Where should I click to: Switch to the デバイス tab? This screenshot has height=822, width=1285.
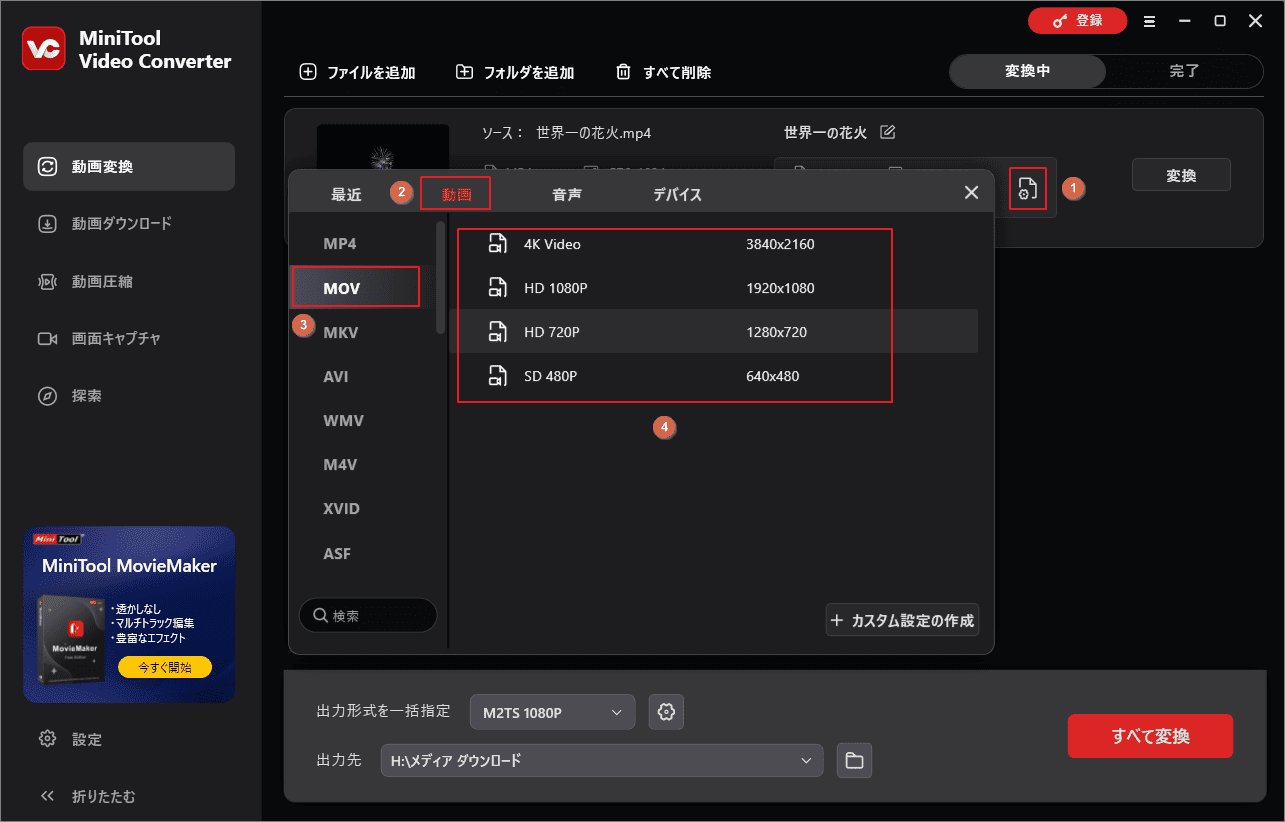click(677, 195)
